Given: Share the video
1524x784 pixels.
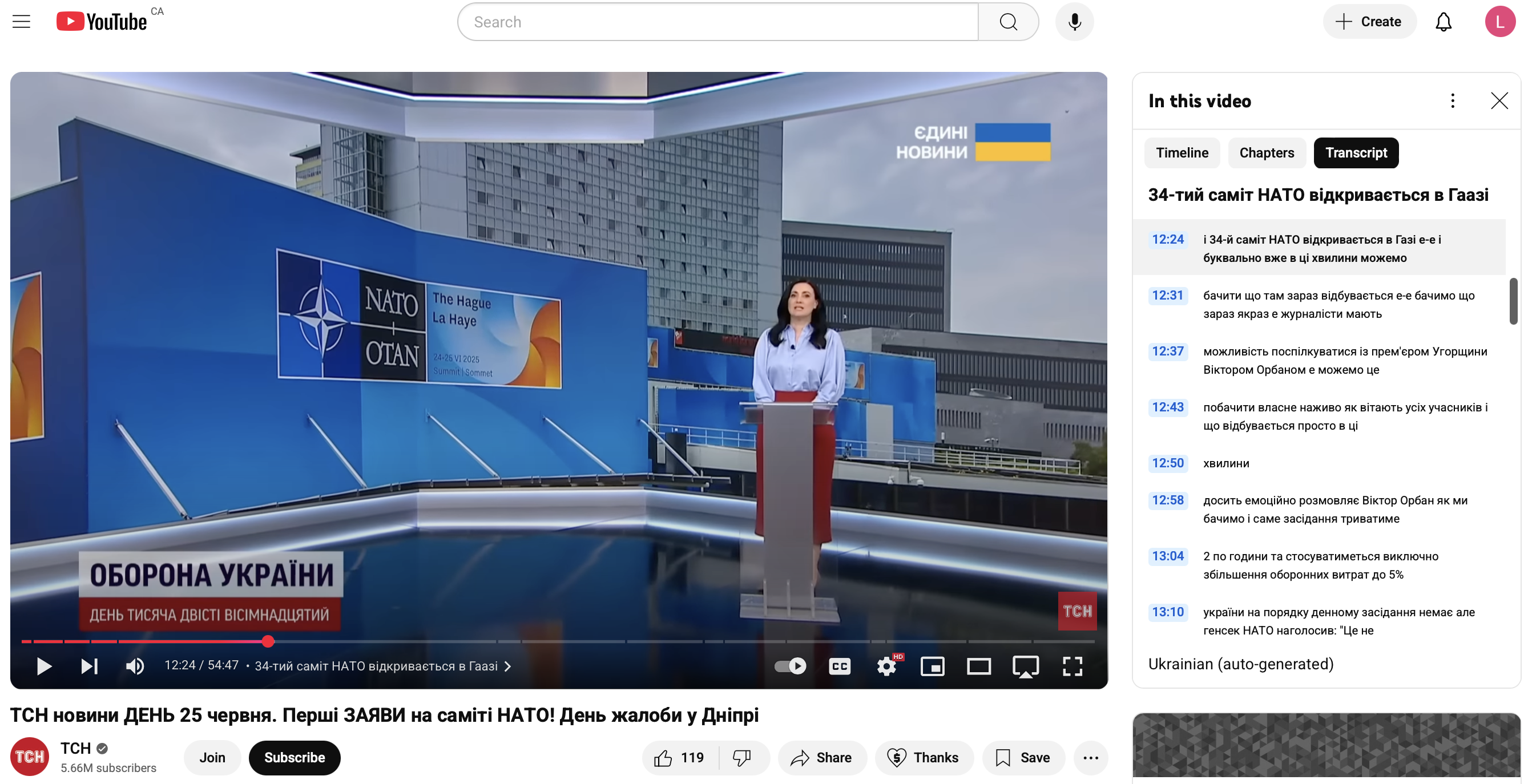Looking at the screenshot, I should click(822, 757).
